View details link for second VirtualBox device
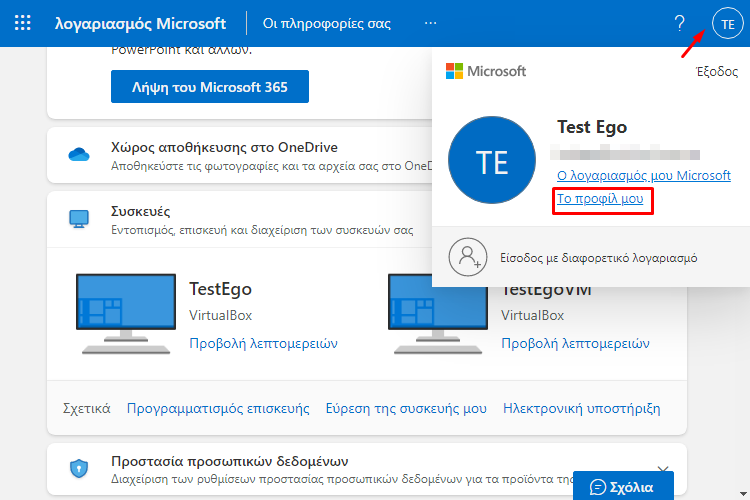 (x=575, y=343)
